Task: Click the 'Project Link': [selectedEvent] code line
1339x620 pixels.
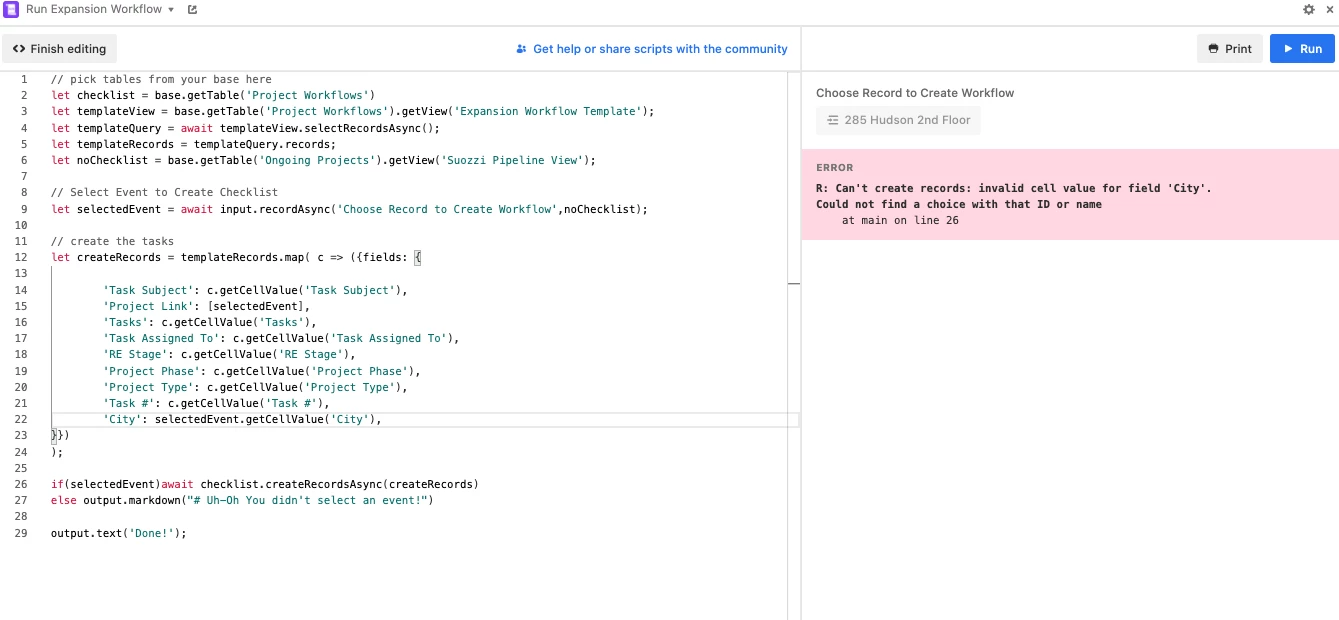Action: click(x=207, y=306)
